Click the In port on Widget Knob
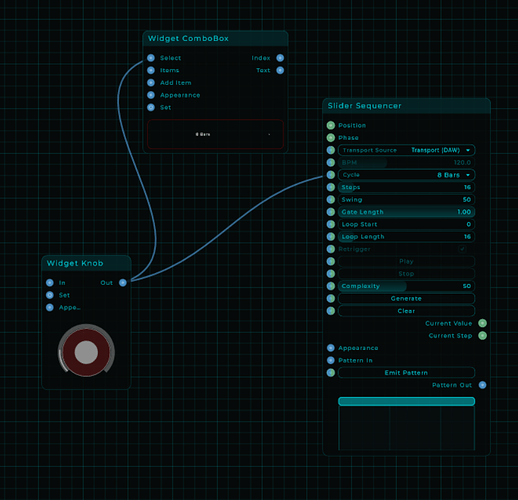Image resolution: width=518 pixels, height=500 pixels. pos(50,283)
